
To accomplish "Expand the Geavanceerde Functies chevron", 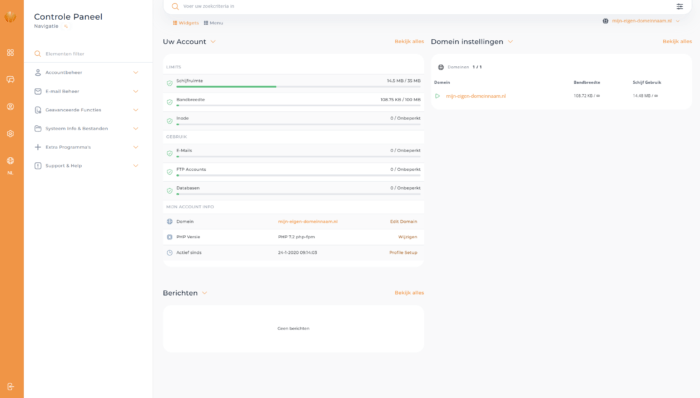I will (136, 110).
